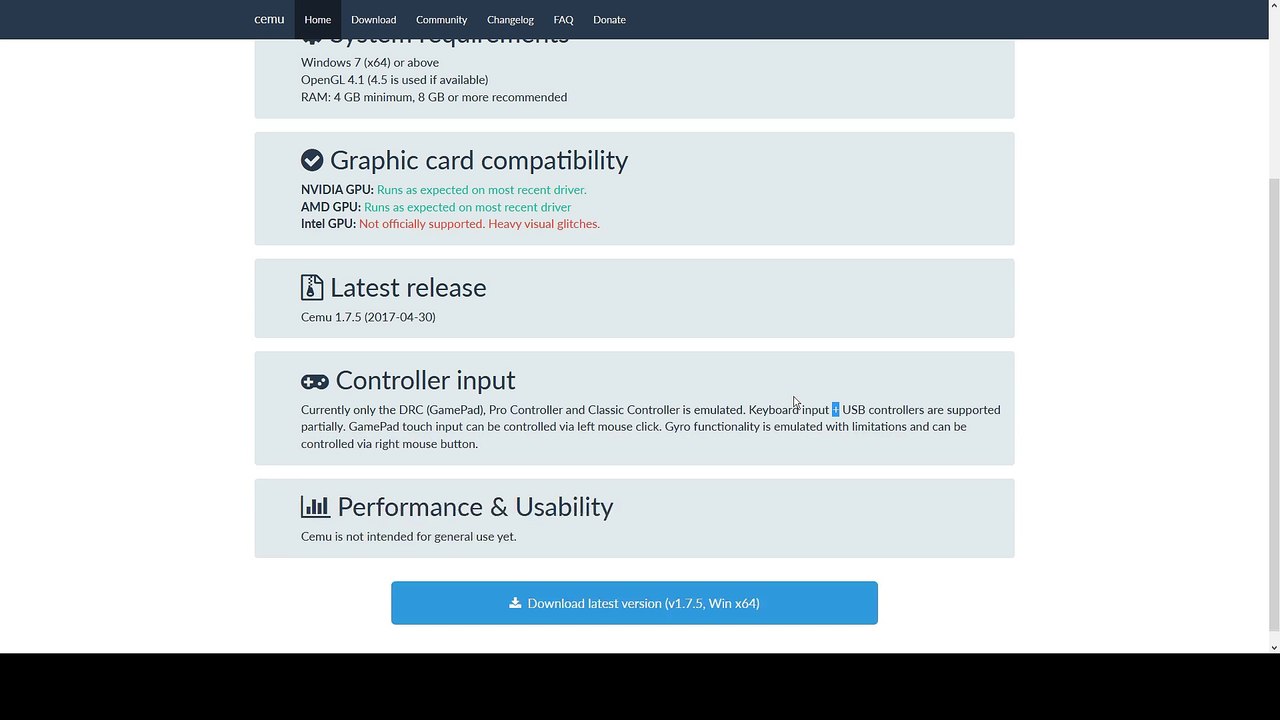Click the Controller input heading

pyautogui.click(x=425, y=380)
